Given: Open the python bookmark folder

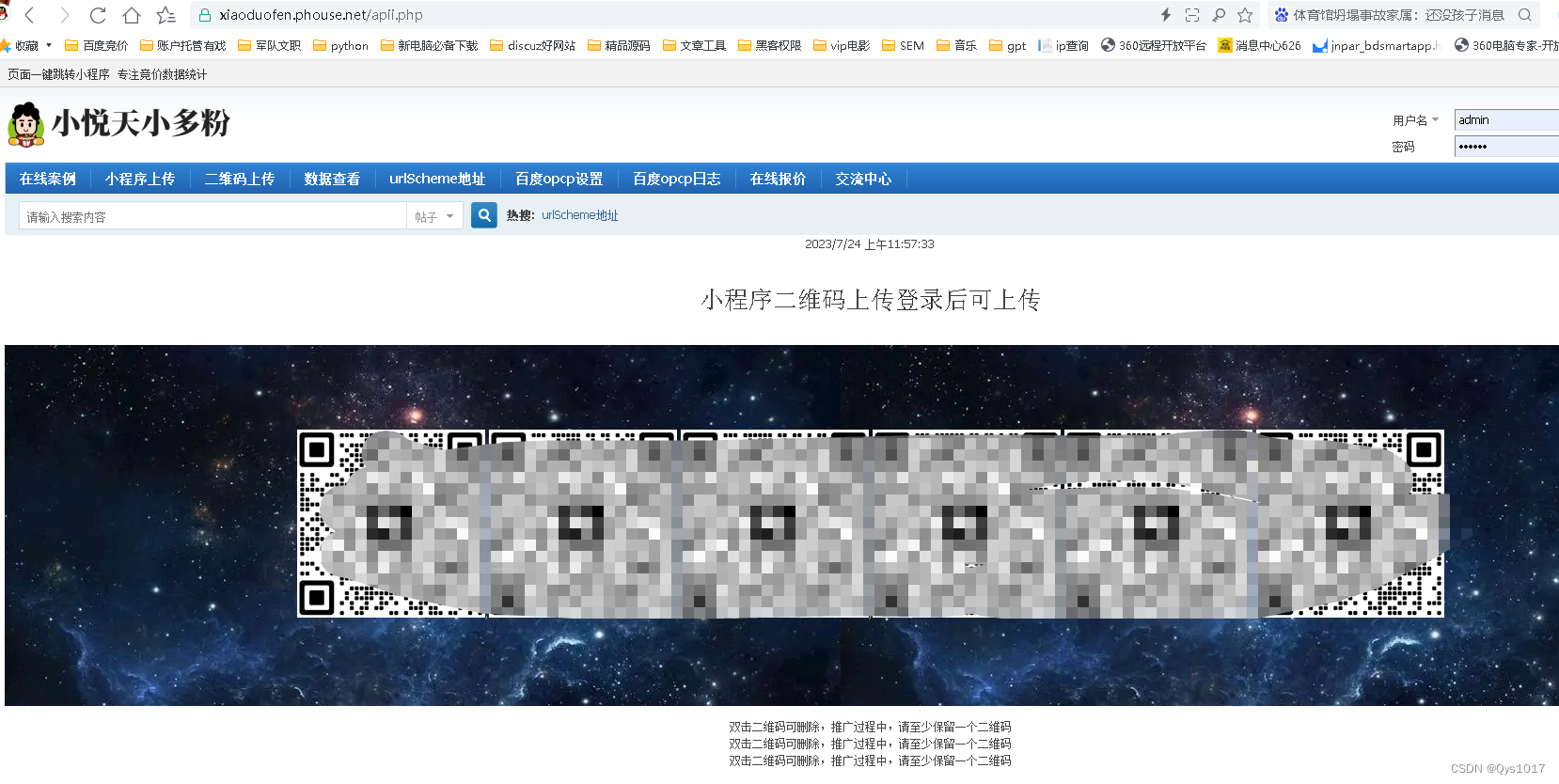Looking at the screenshot, I should pyautogui.click(x=340, y=45).
